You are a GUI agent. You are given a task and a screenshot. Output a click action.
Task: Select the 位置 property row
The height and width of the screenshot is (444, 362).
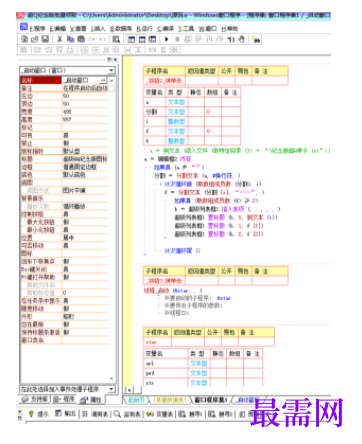tap(64, 238)
